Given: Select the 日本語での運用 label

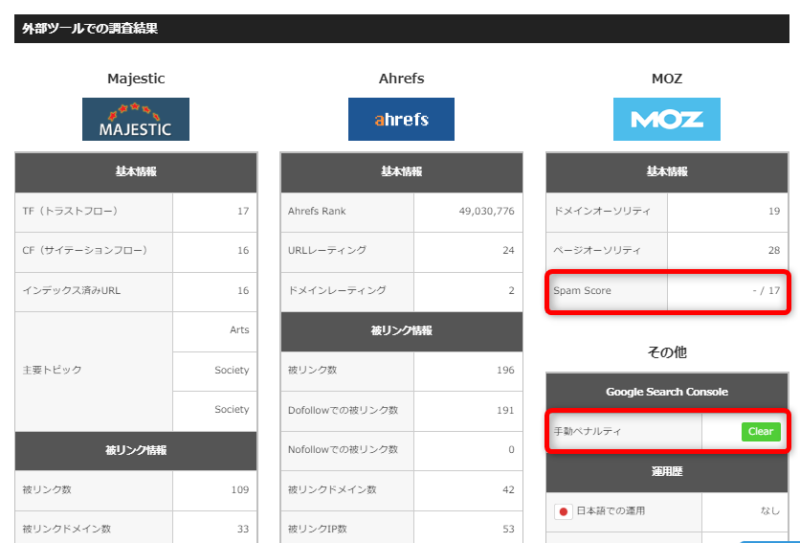Looking at the screenshot, I should pos(611,511).
